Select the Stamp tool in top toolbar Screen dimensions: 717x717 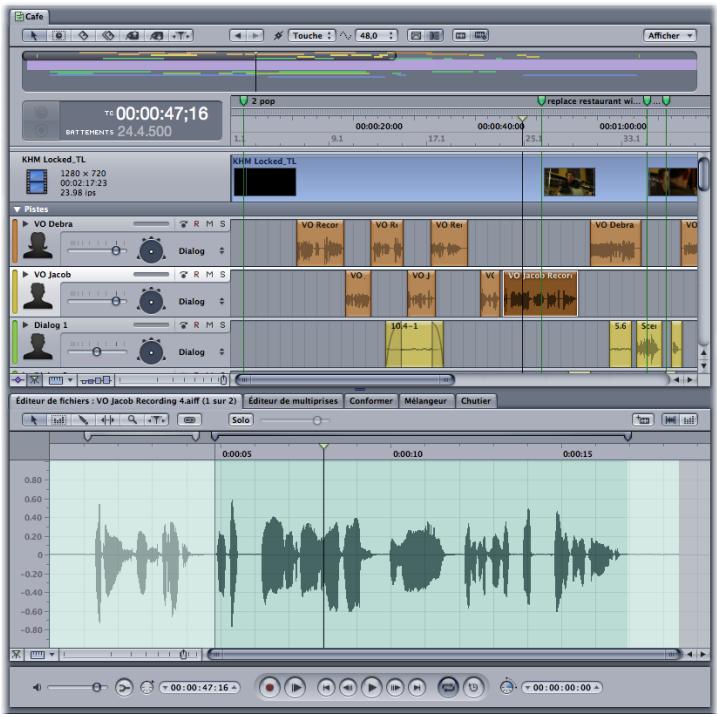point(156,36)
